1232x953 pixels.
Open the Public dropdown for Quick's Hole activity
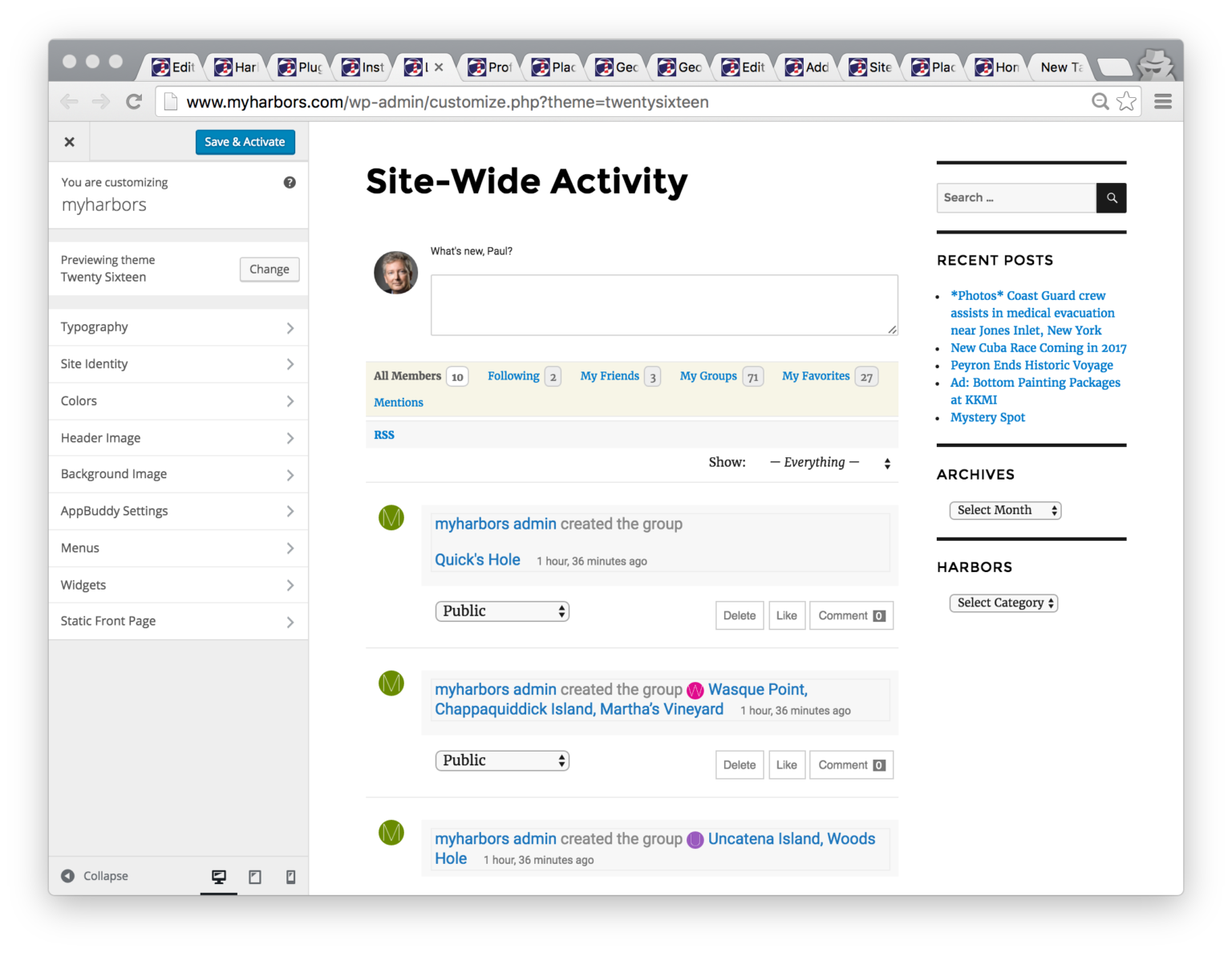click(x=502, y=611)
